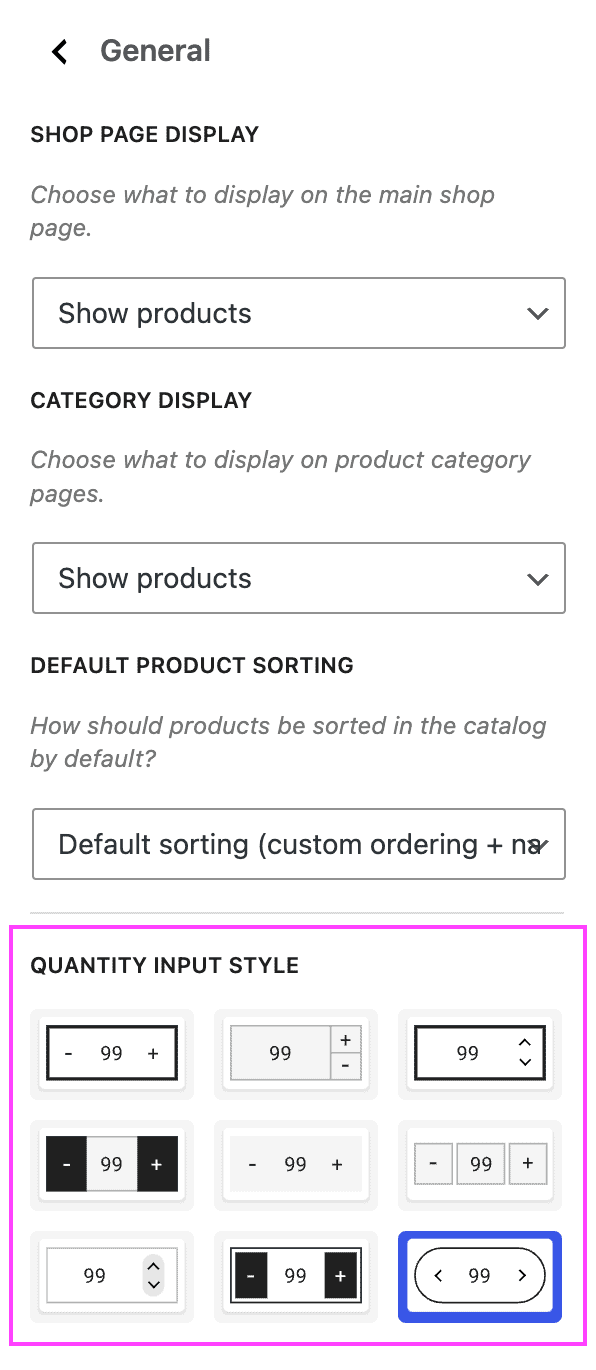
Task: Select the outlined minus/plus quantity style
Action: point(111,1052)
